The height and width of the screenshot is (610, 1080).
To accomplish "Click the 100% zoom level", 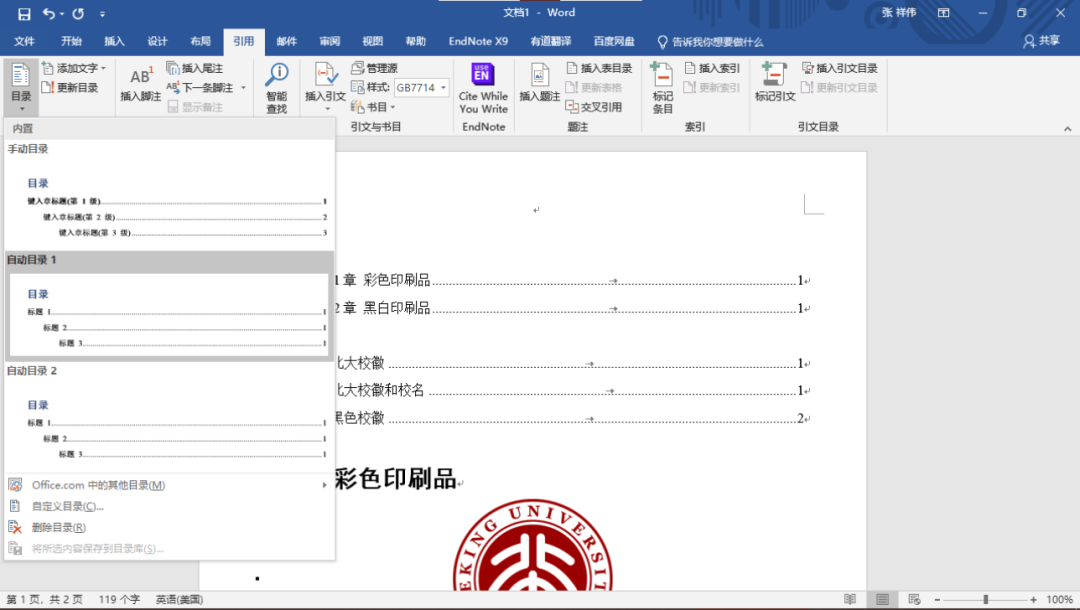I will [1059, 600].
